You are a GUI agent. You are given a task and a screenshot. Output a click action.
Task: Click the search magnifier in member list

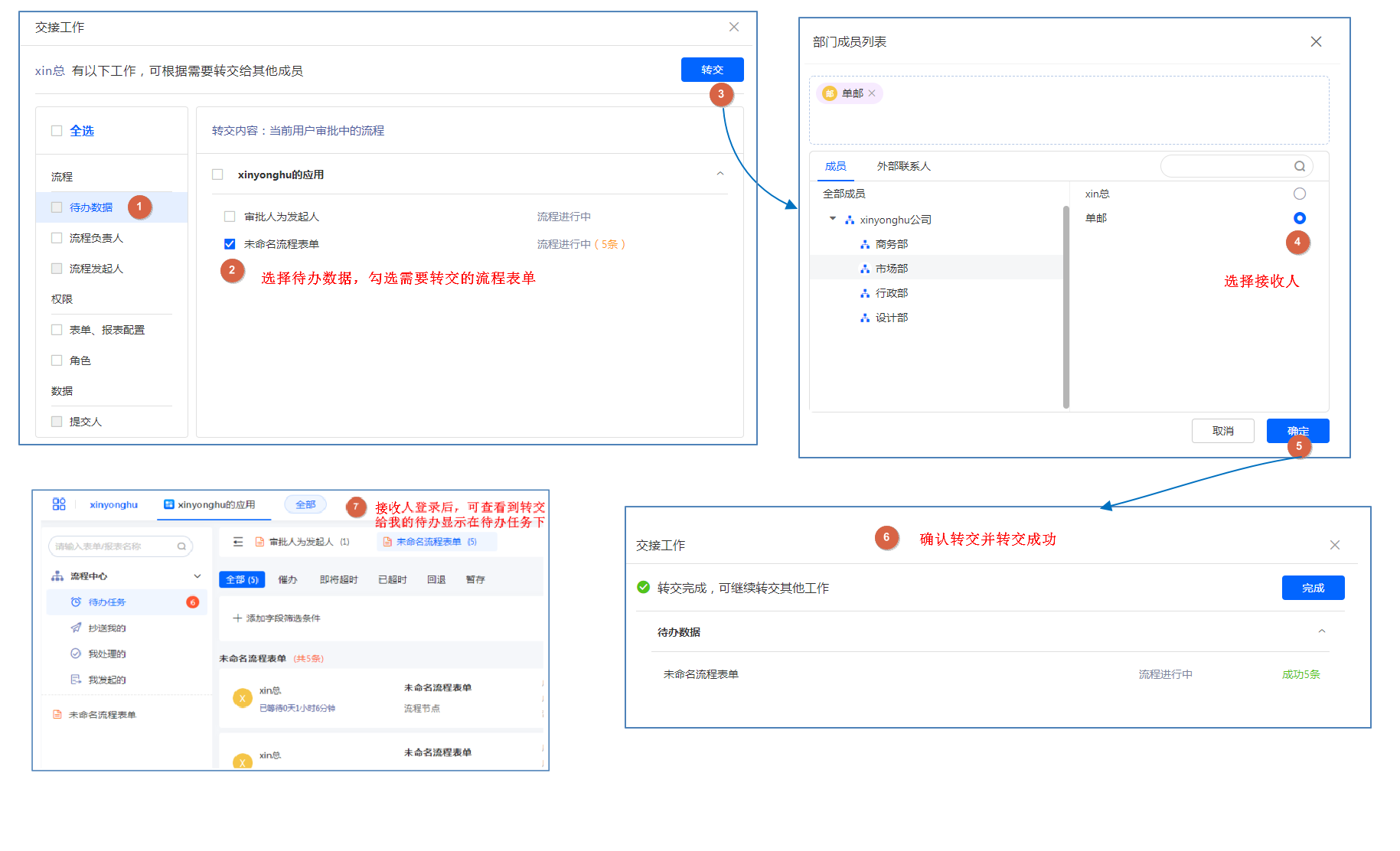point(1299,166)
